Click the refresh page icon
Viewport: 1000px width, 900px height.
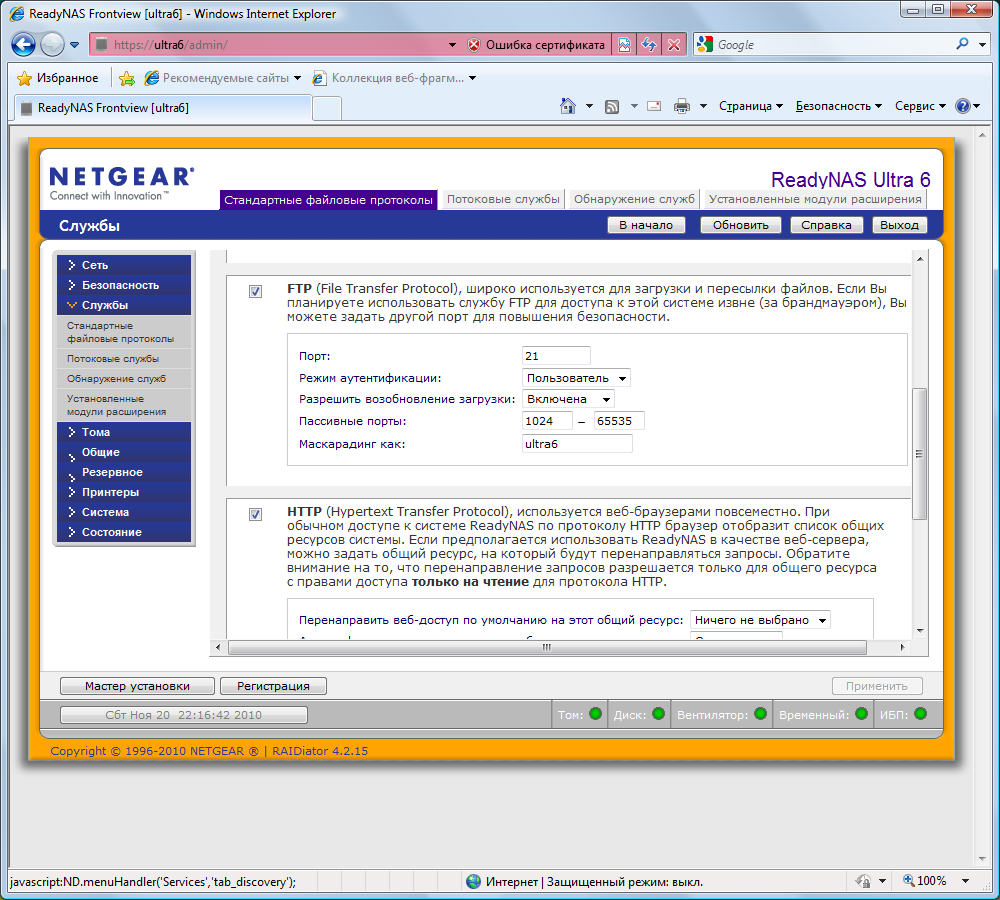[649, 45]
